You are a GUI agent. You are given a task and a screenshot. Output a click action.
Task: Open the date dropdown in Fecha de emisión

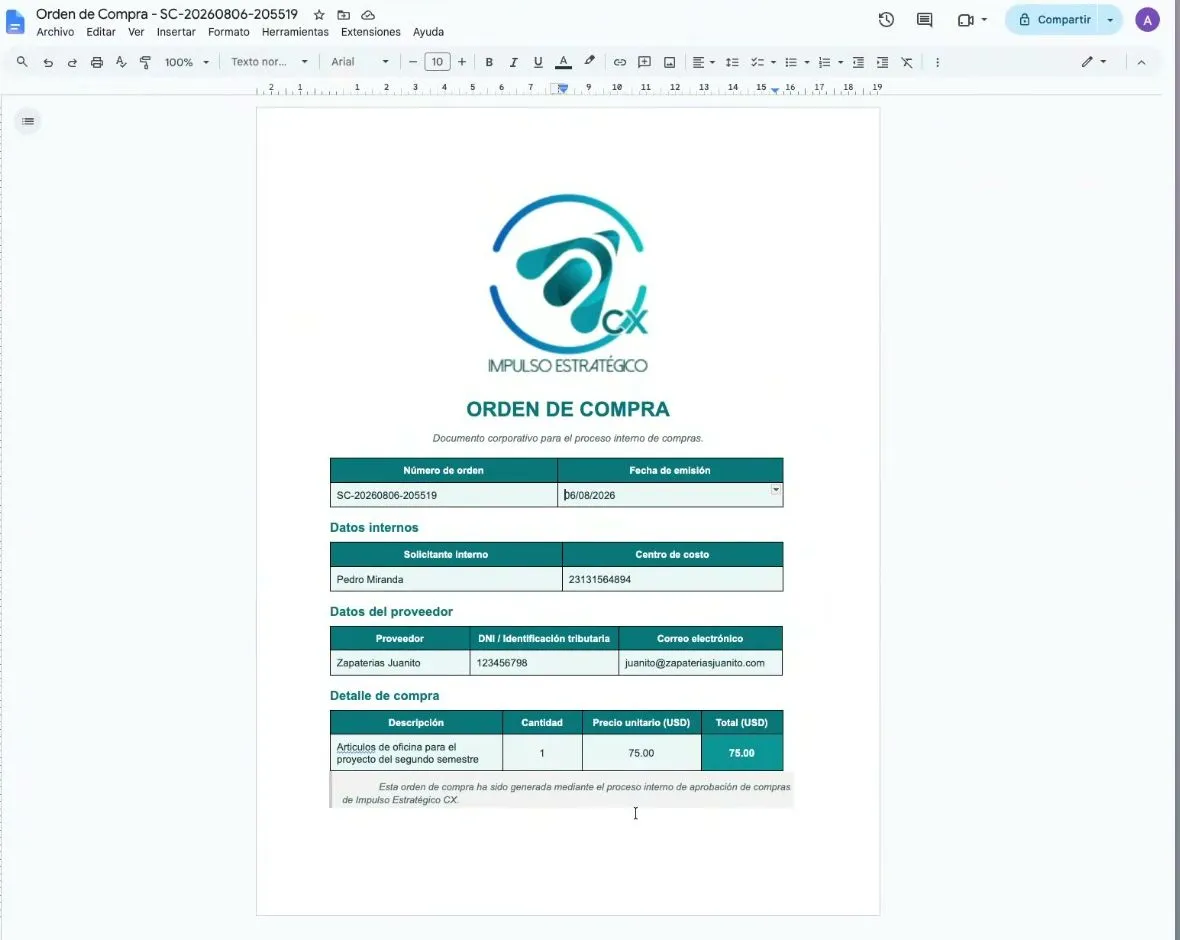775,490
